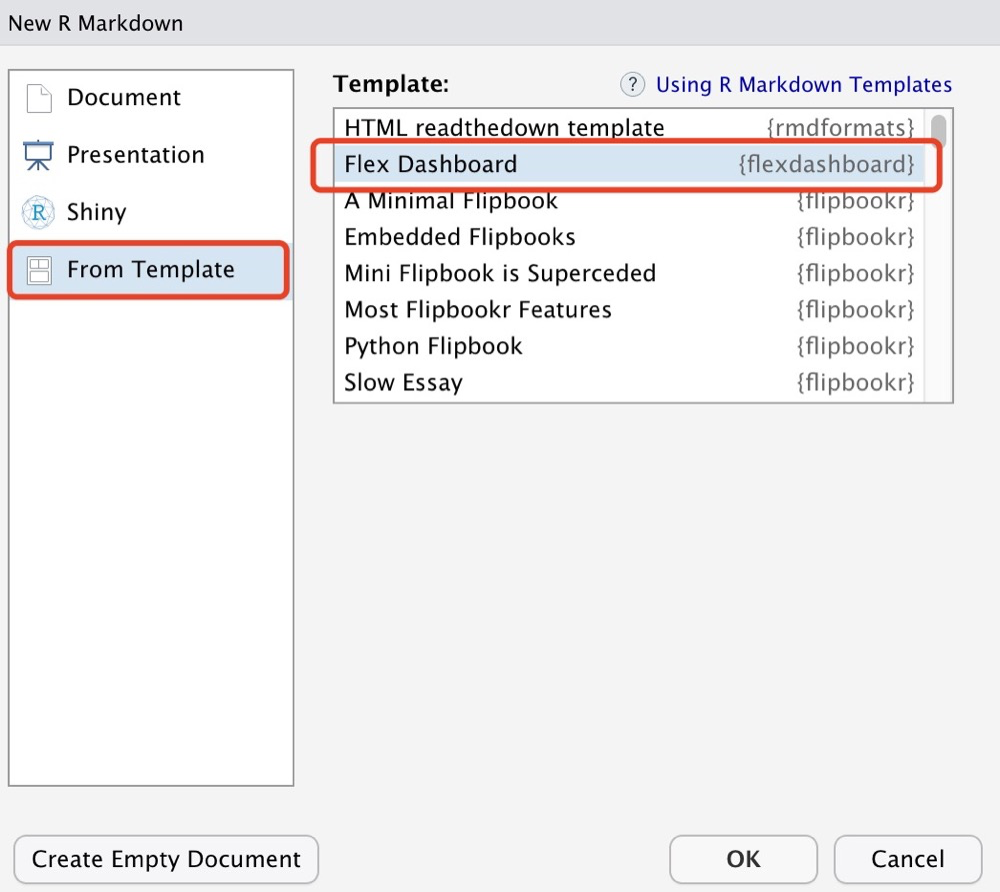The width and height of the screenshot is (1000, 892).
Task: Click the Presentation easel icon
Action: tap(38, 156)
